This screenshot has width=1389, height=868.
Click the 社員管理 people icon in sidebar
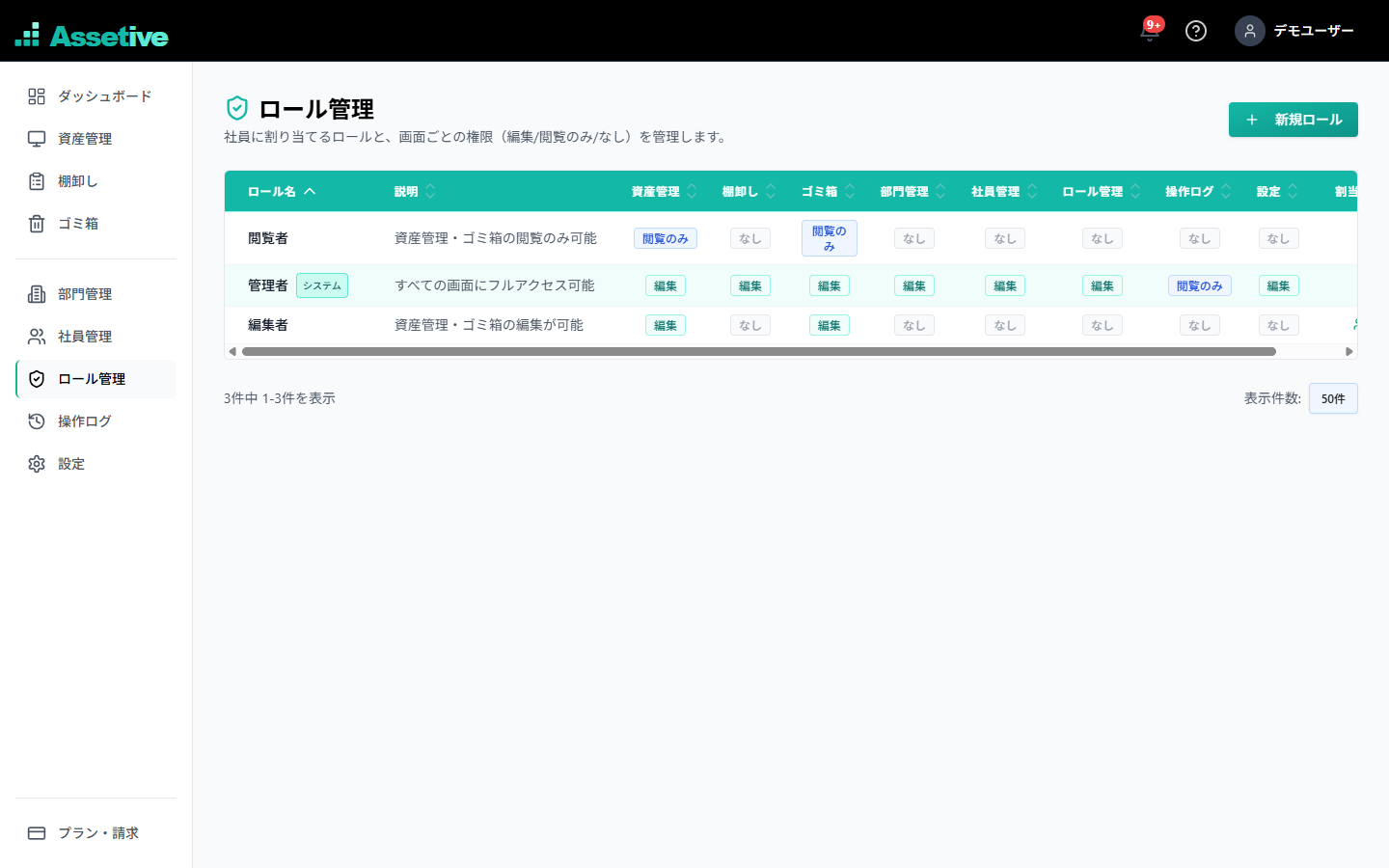(37, 337)
